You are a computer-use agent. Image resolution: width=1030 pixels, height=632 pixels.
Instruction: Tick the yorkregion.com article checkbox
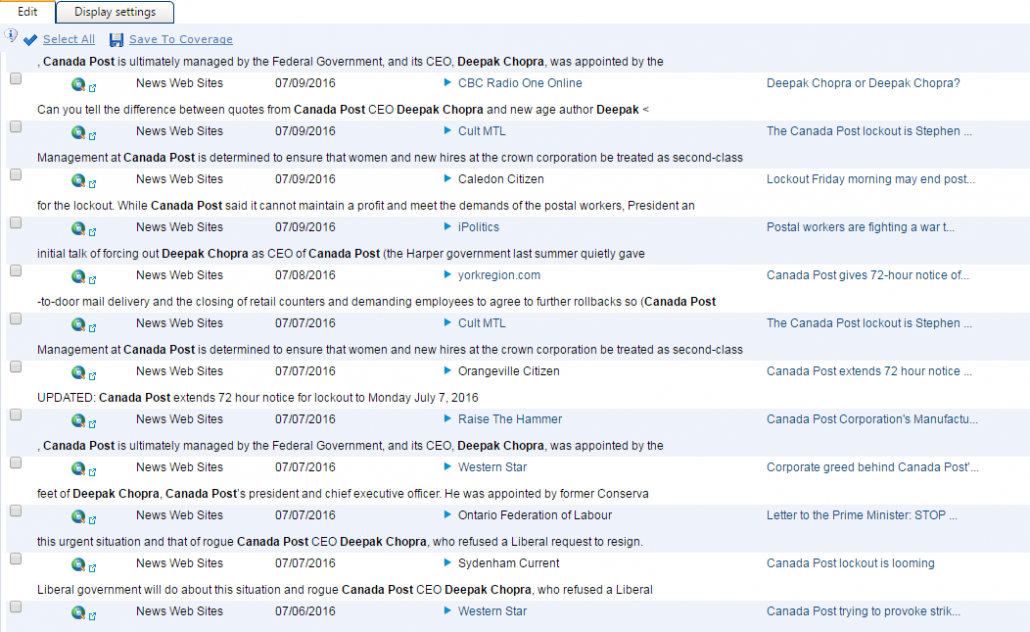click(x=16, y=271)
